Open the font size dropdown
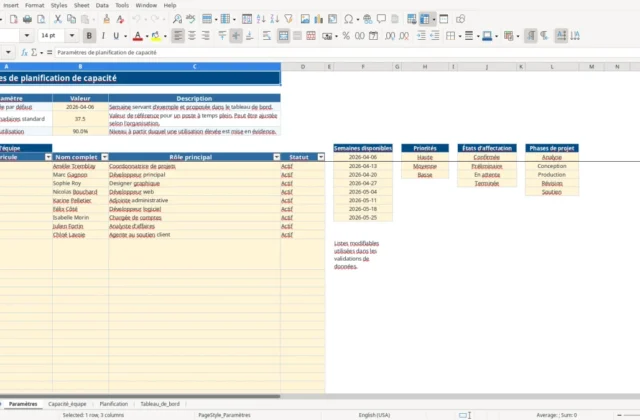The image size is (640, 420). [x=72, y=36]
